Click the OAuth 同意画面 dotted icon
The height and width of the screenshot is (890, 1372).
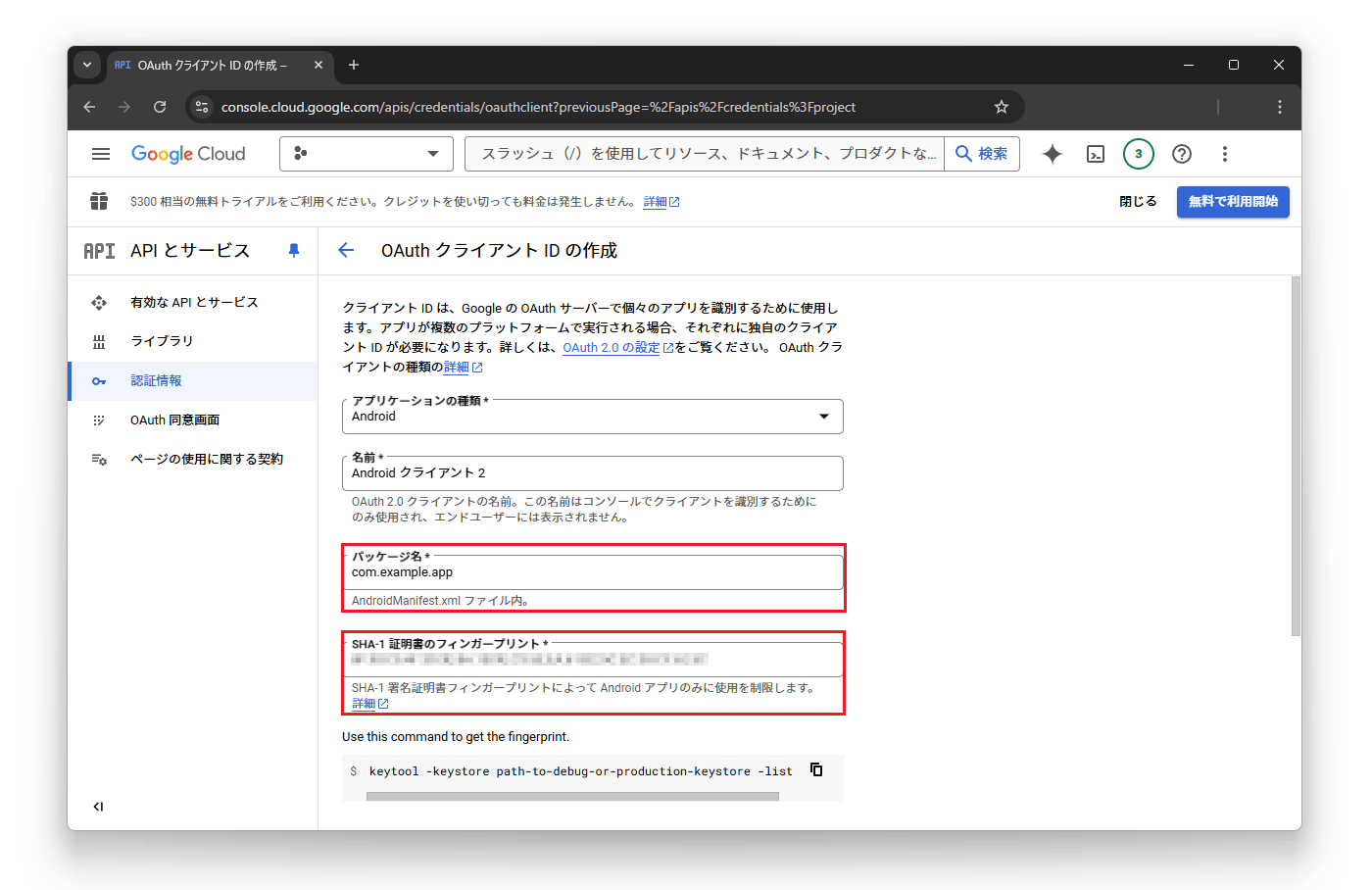pyautogui.click(x=99, y=420)
